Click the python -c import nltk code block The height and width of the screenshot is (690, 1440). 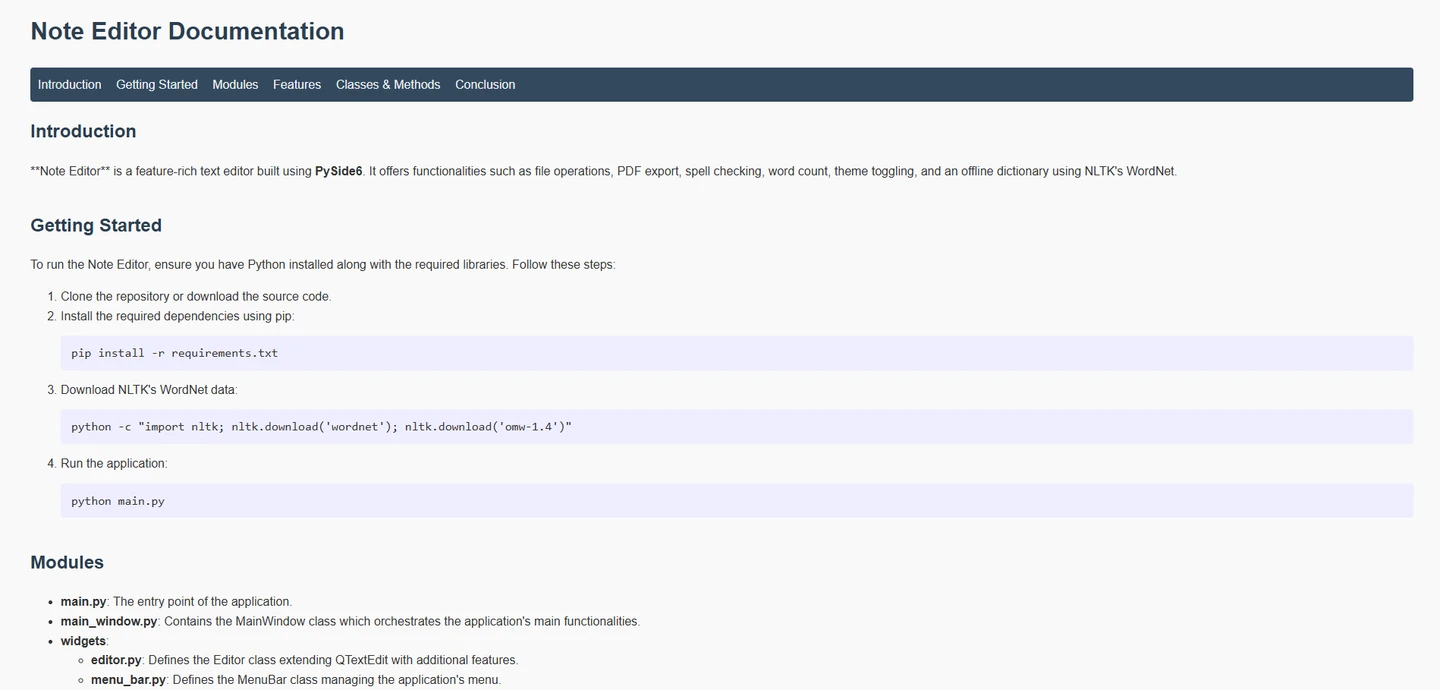point(737,427)
